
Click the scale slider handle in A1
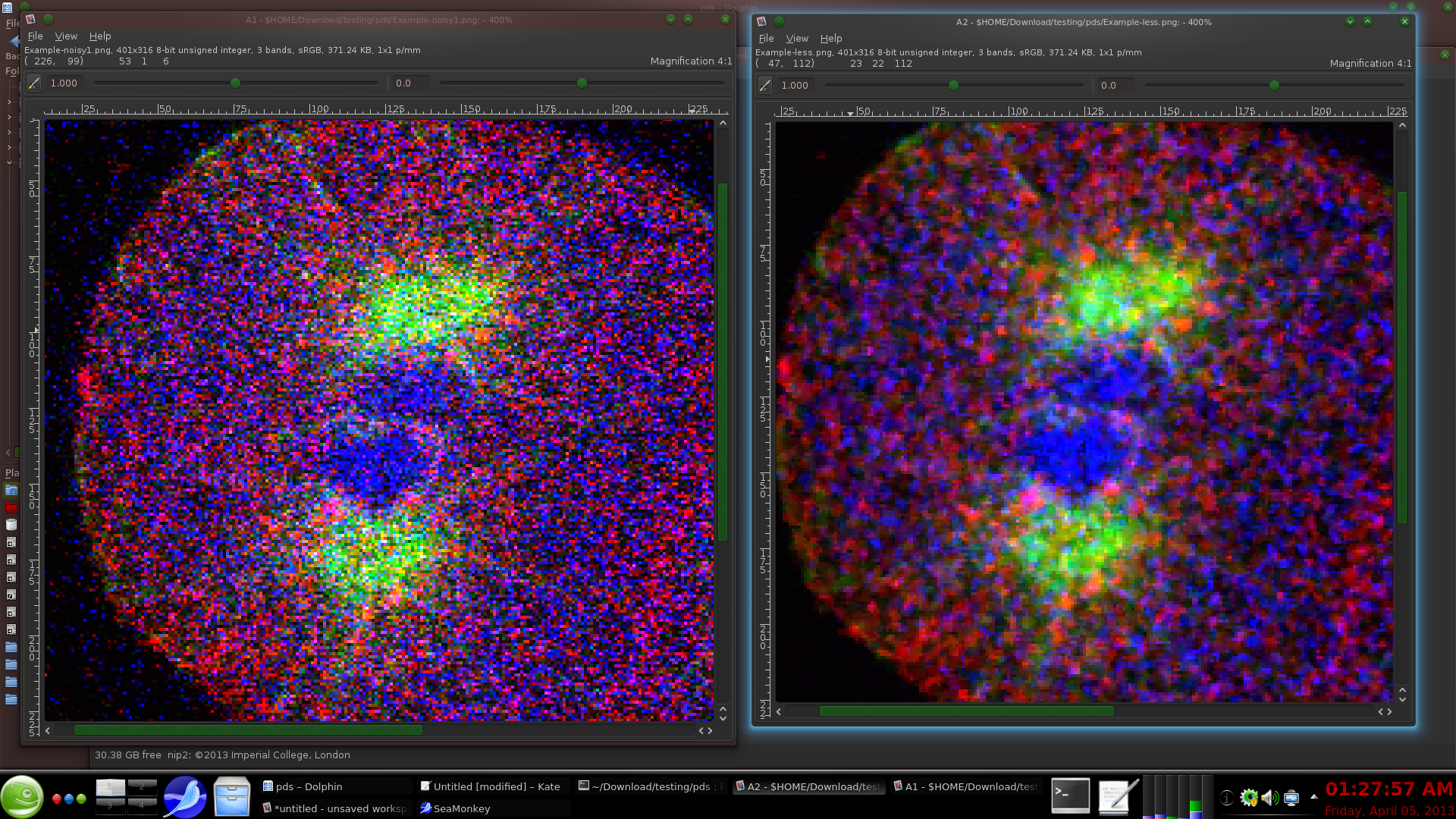235,83
